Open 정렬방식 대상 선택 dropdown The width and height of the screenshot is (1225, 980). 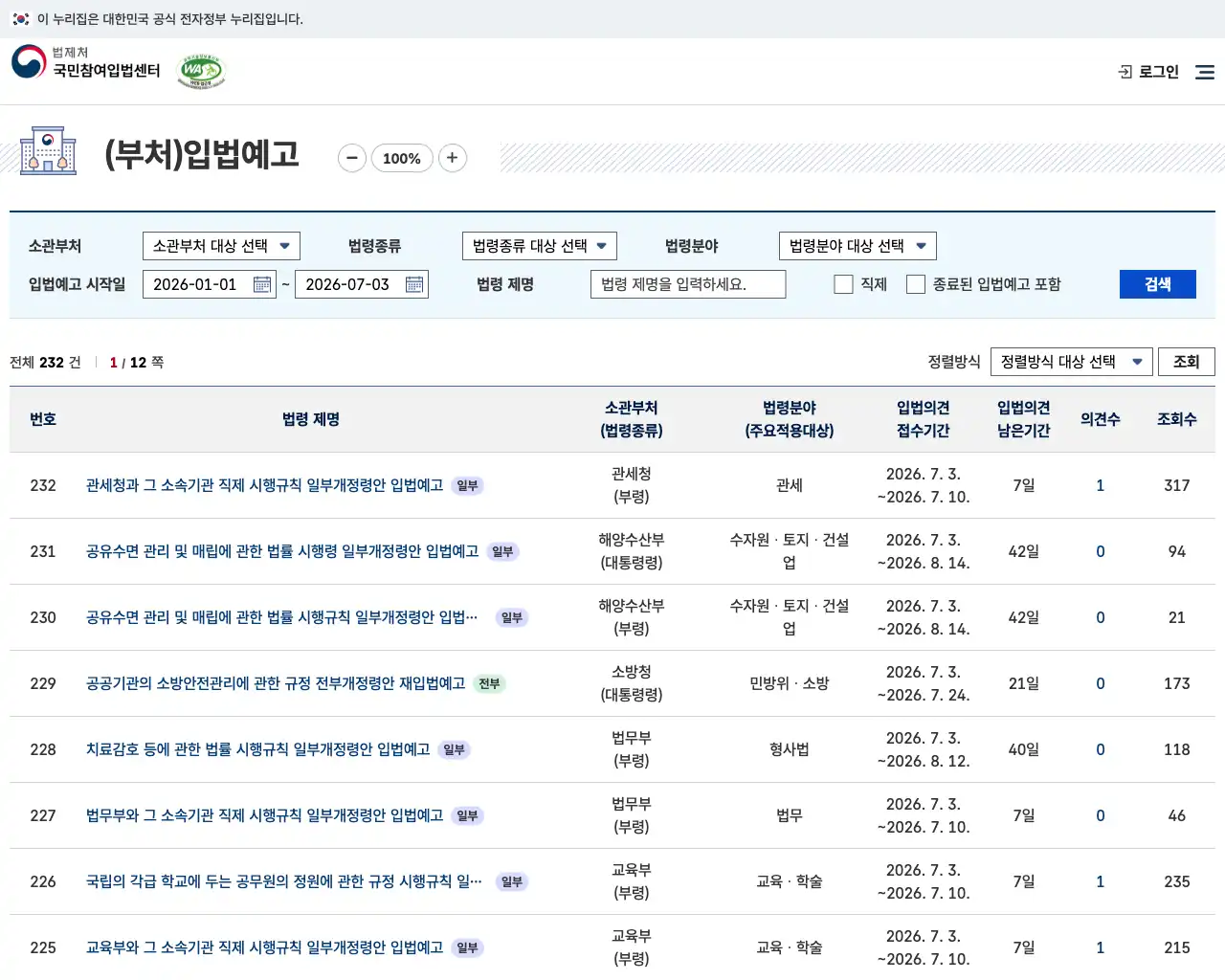click(1072, 362)
